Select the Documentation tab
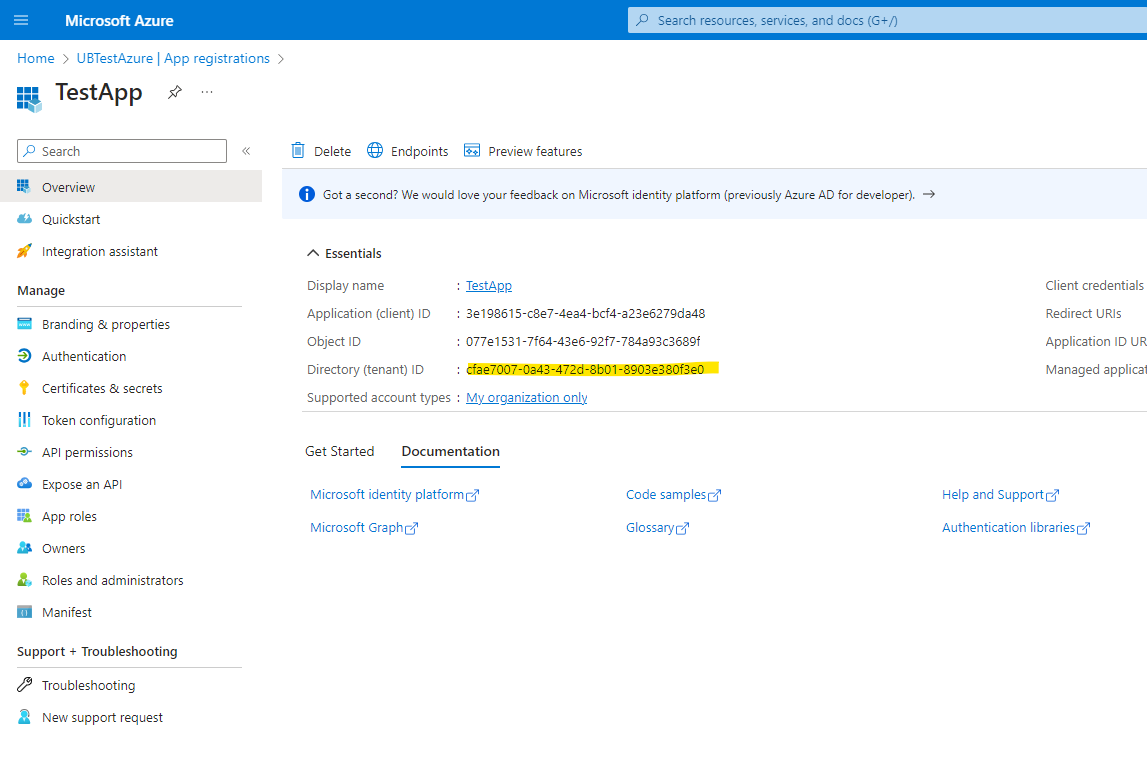The image size is (1147, 779). (451, 451)
